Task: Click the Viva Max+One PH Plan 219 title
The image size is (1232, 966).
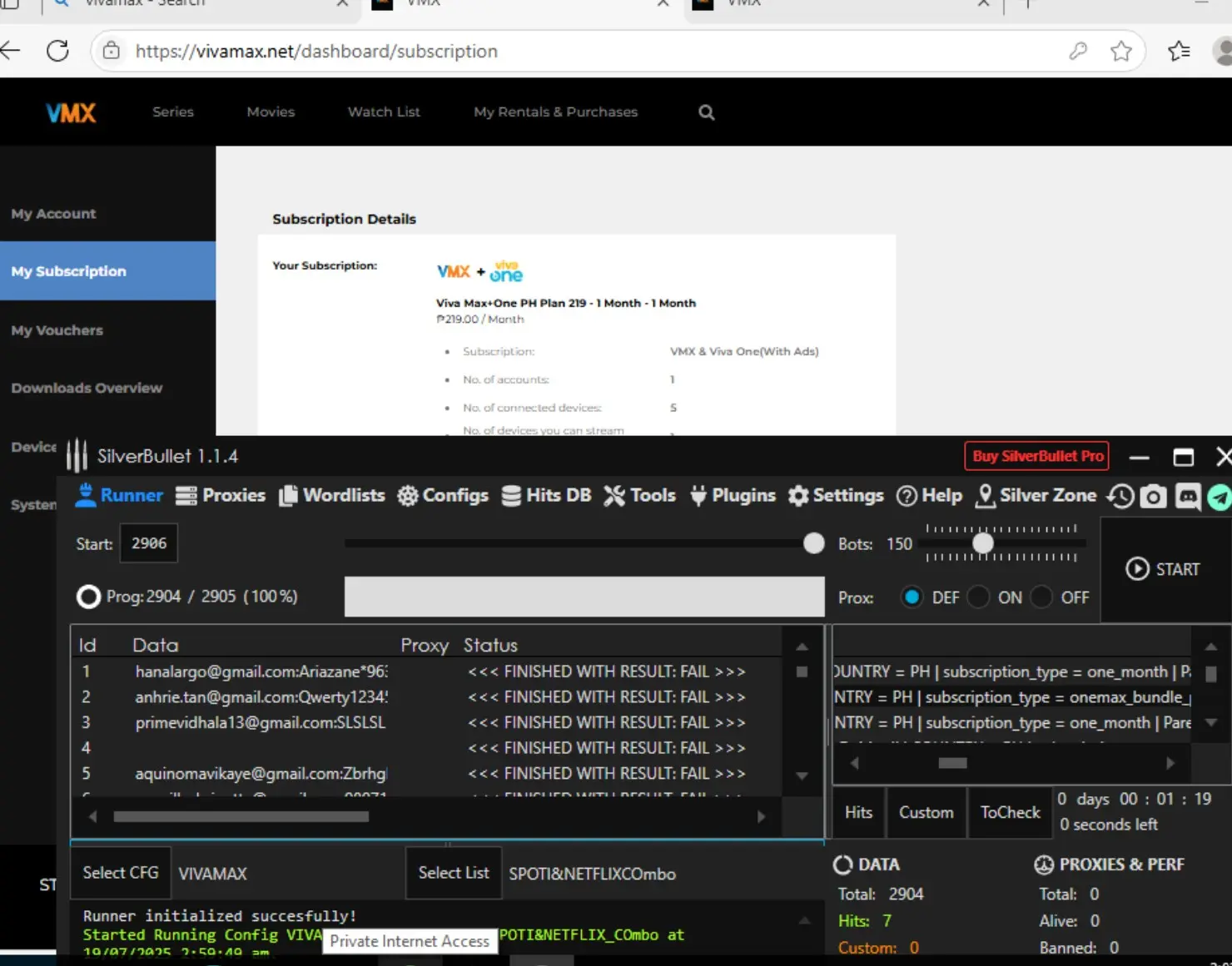Action: [x=566, y=303]
